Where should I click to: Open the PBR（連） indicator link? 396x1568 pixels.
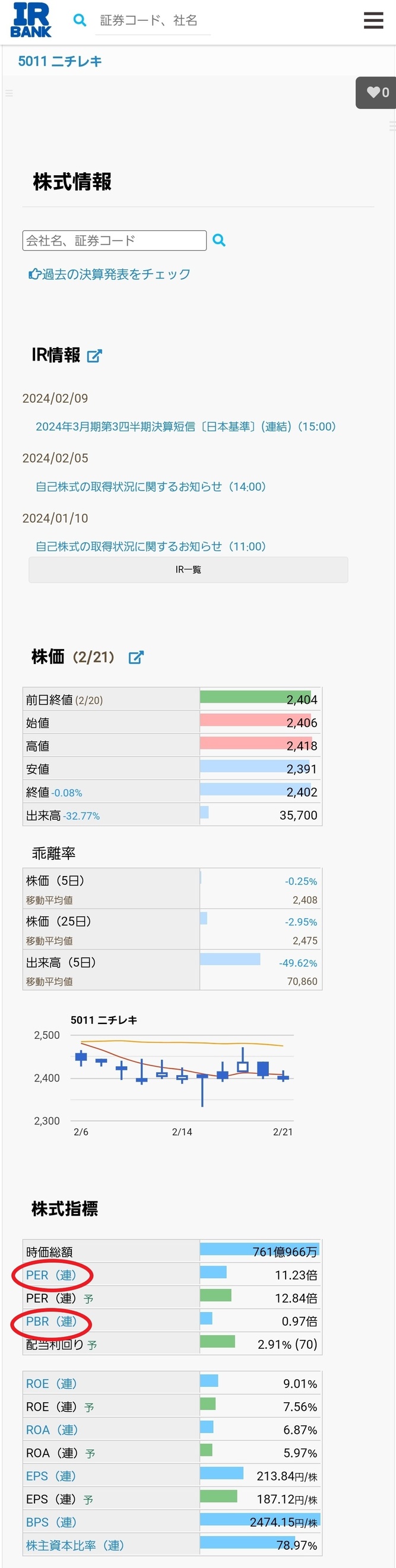point(47,1322)
